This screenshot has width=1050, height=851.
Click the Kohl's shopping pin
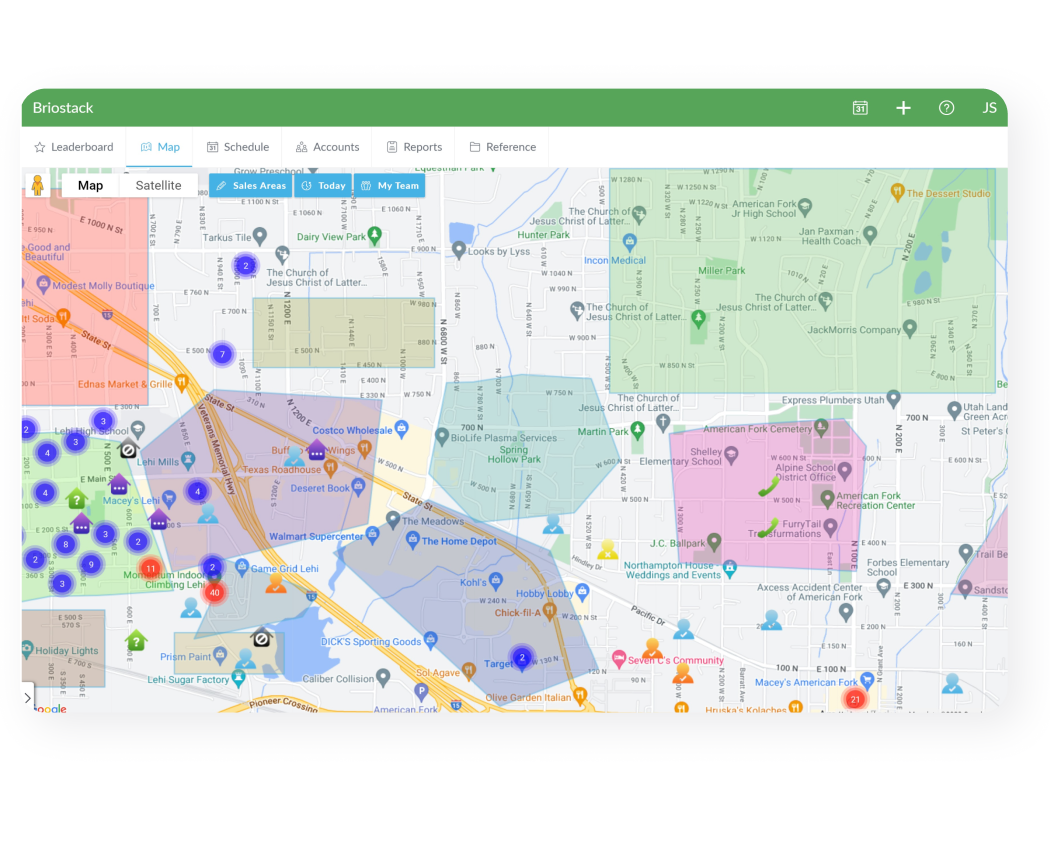(496, 581)
